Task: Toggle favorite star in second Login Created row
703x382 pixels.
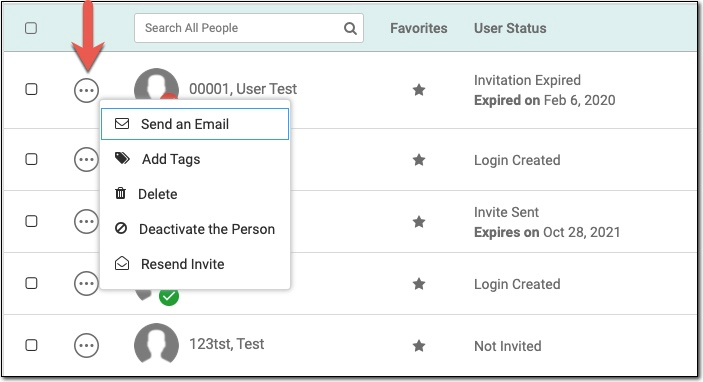Action: coord(419,283)
